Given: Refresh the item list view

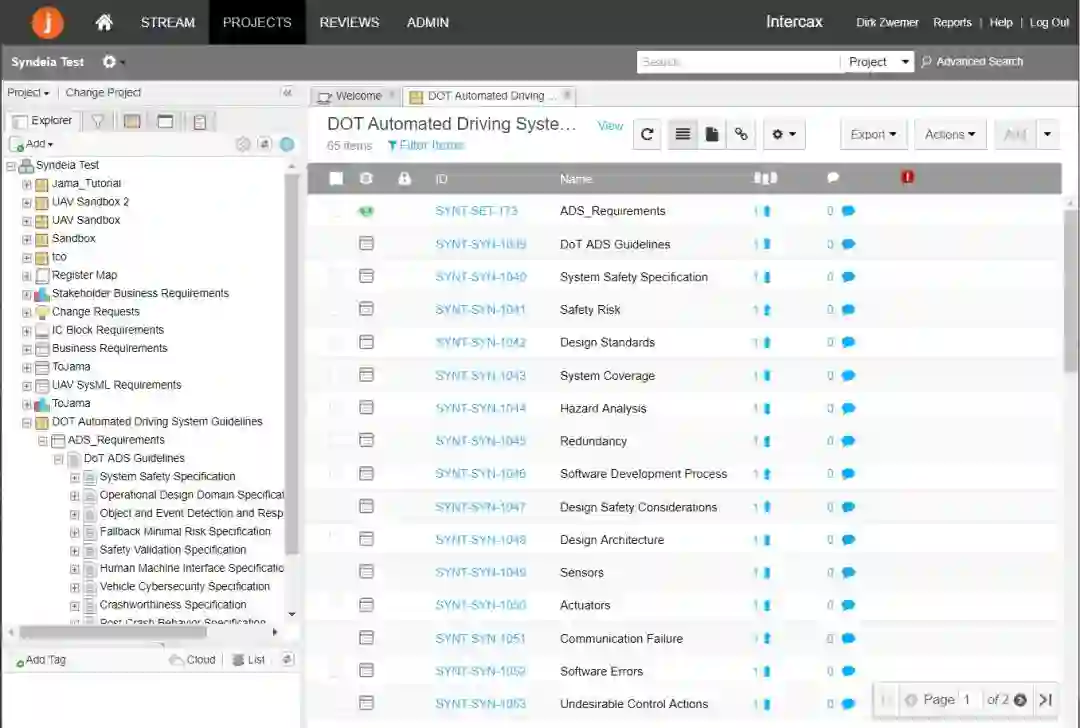Looking at the screenshot, I should click(647, 134).
